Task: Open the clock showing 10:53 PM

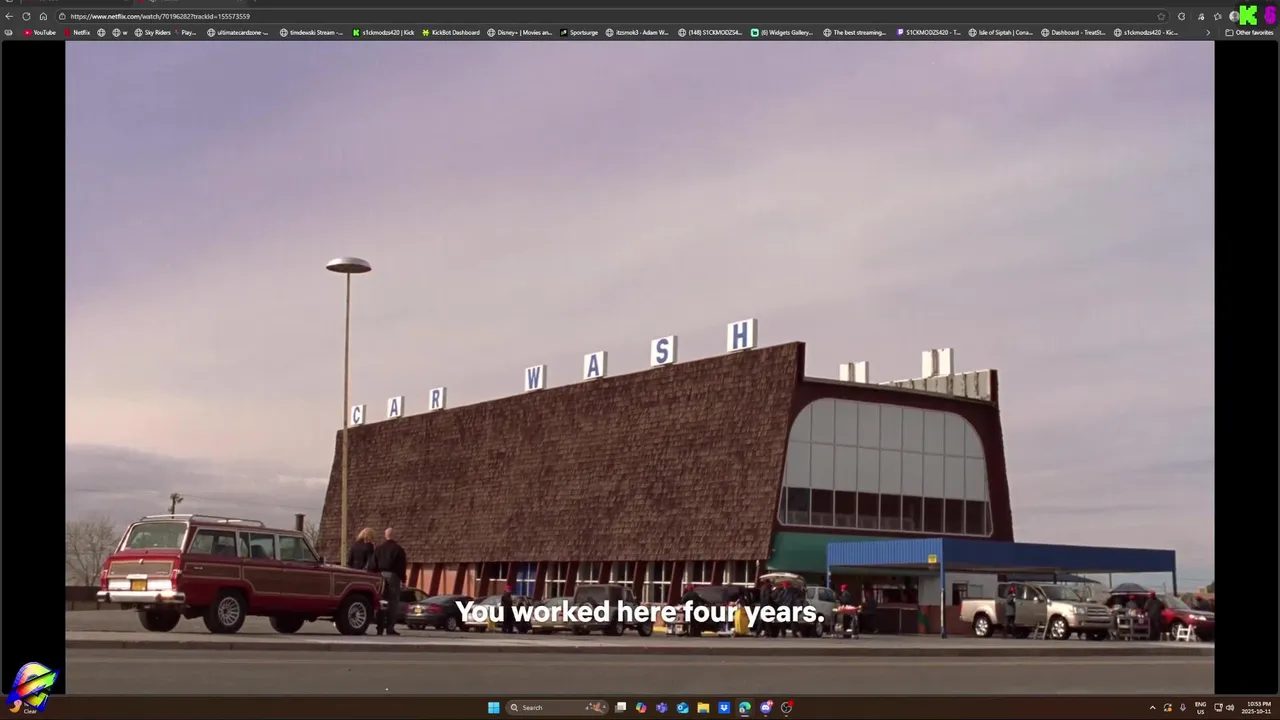Action: click(x=1259, y=708)
